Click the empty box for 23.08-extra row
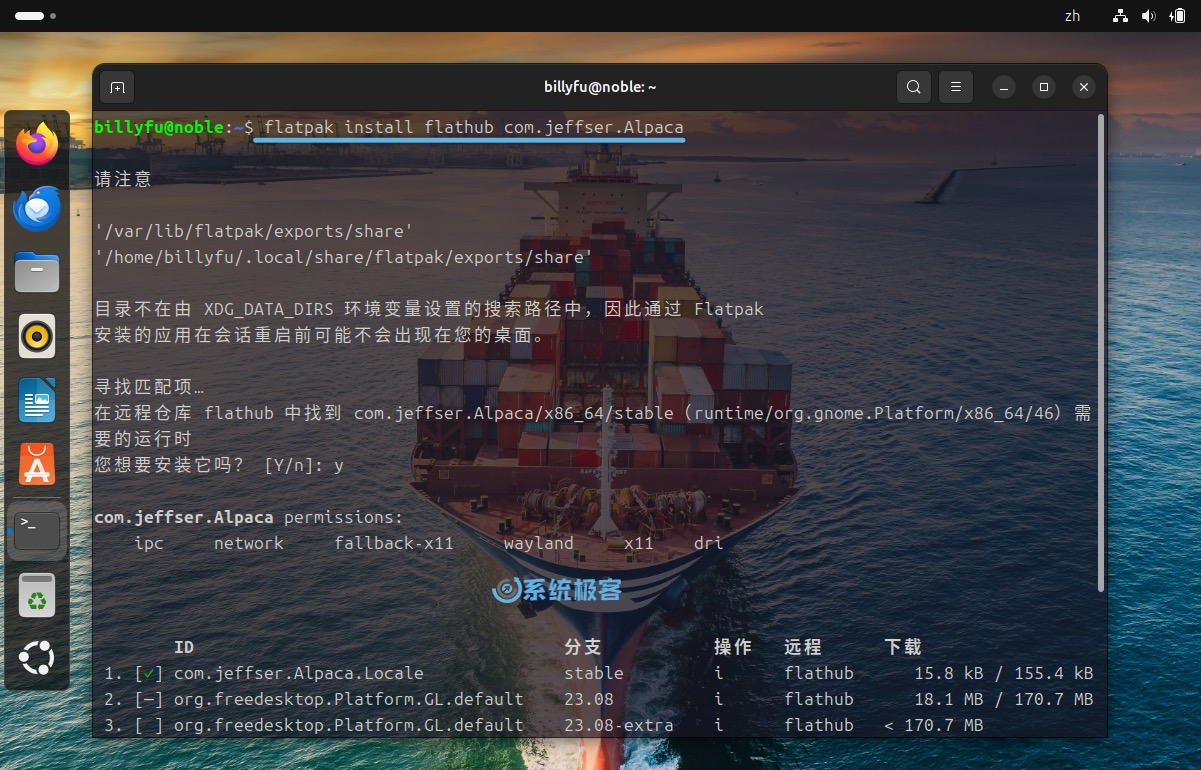This screenshot has height=770, width=1201. point(148,725)
